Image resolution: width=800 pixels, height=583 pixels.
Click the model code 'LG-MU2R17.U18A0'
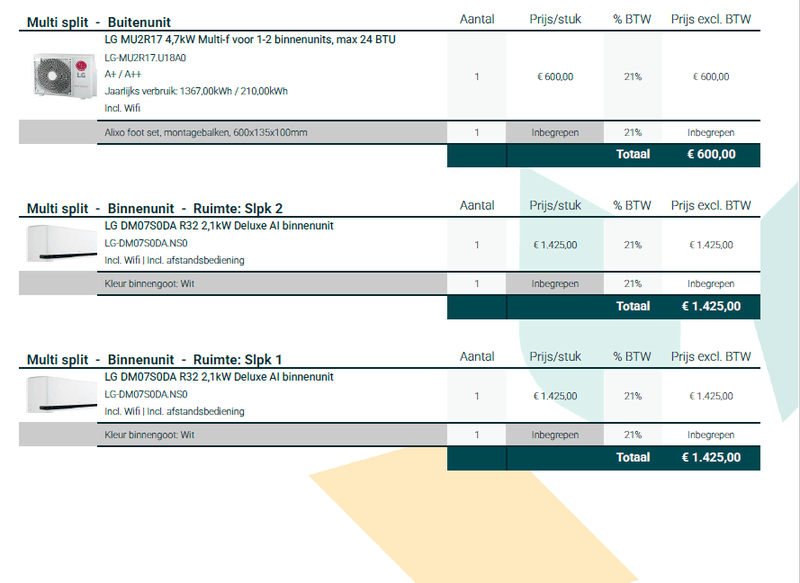pos(145,58)
